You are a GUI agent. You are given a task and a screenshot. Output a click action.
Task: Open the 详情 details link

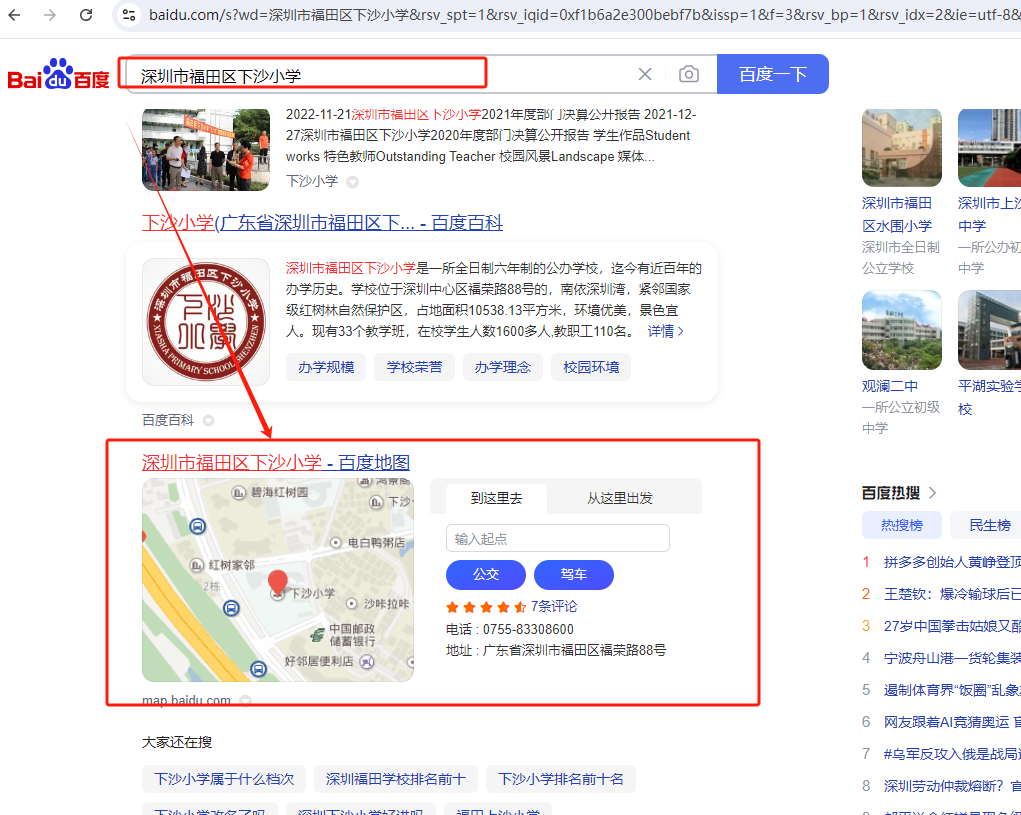click(x=665, y=331)
